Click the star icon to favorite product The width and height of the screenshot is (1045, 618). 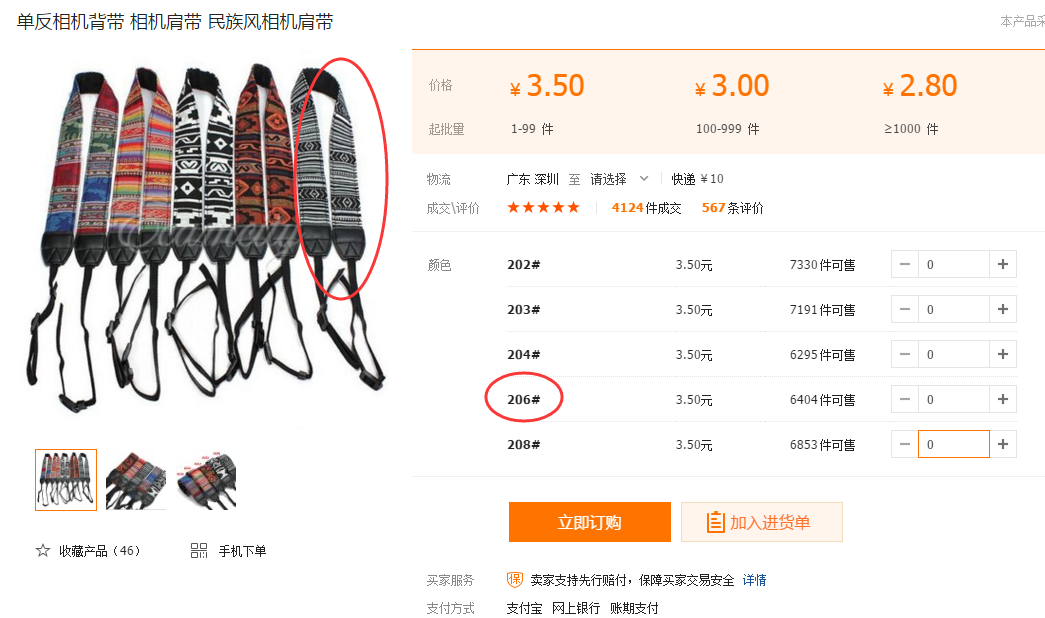click(43, 551)
